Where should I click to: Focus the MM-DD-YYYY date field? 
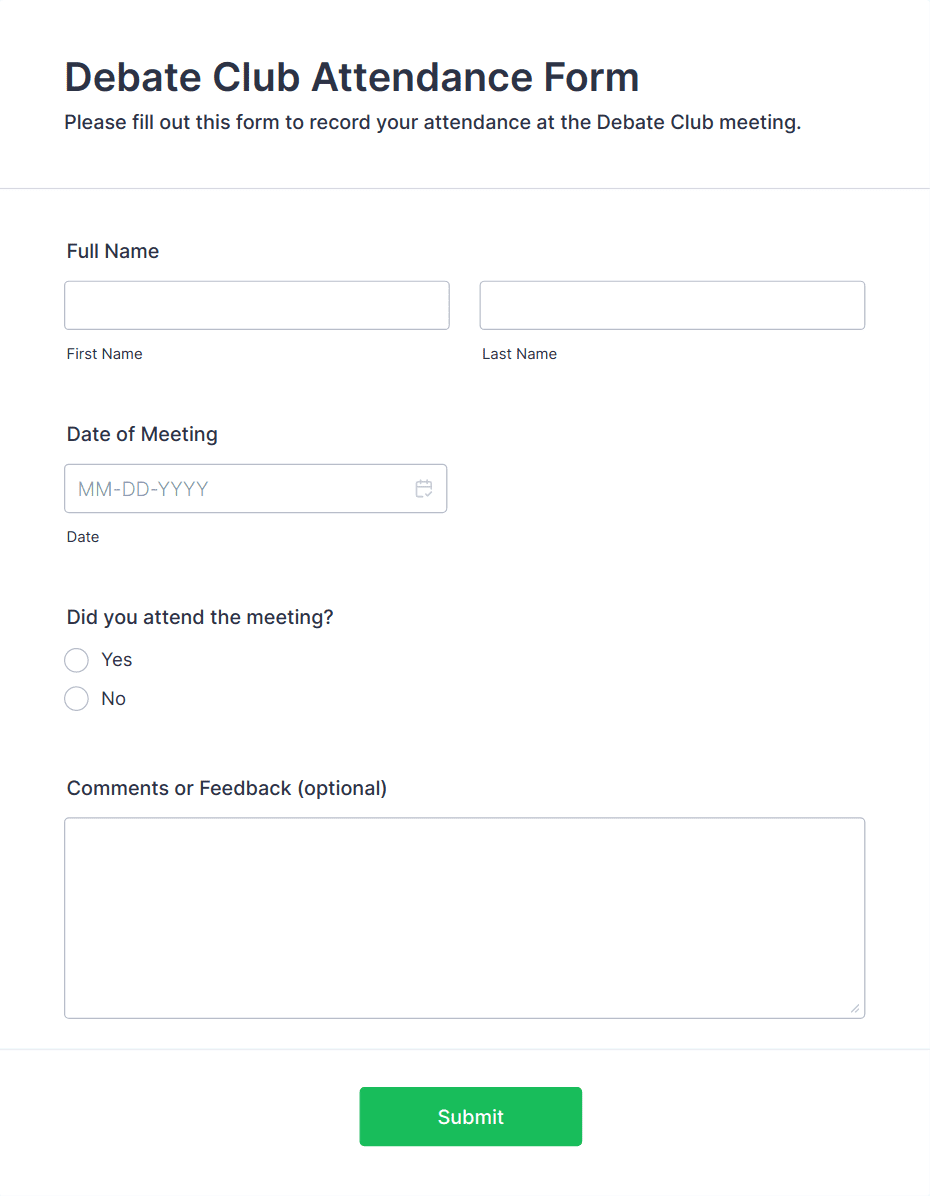point(256,488)
